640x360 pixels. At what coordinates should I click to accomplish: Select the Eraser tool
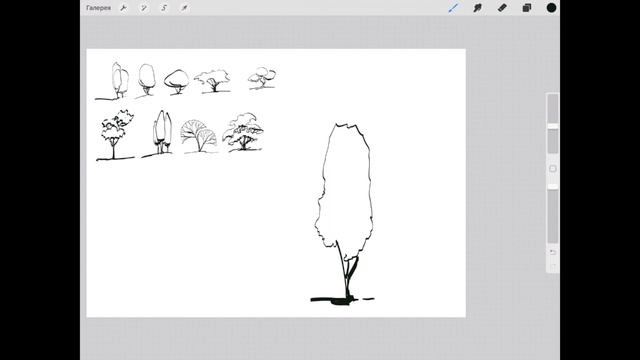tap(502, 8)
